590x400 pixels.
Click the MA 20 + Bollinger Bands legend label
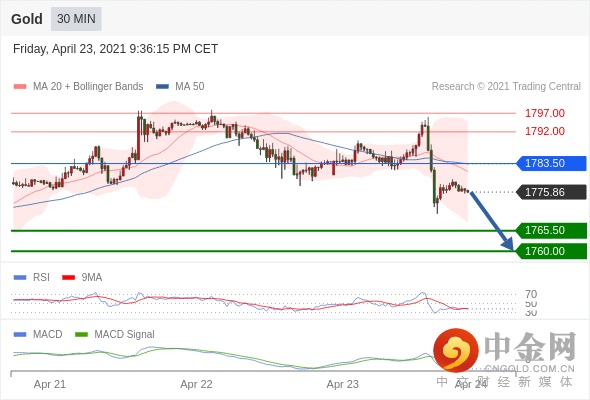click(88, 87)
